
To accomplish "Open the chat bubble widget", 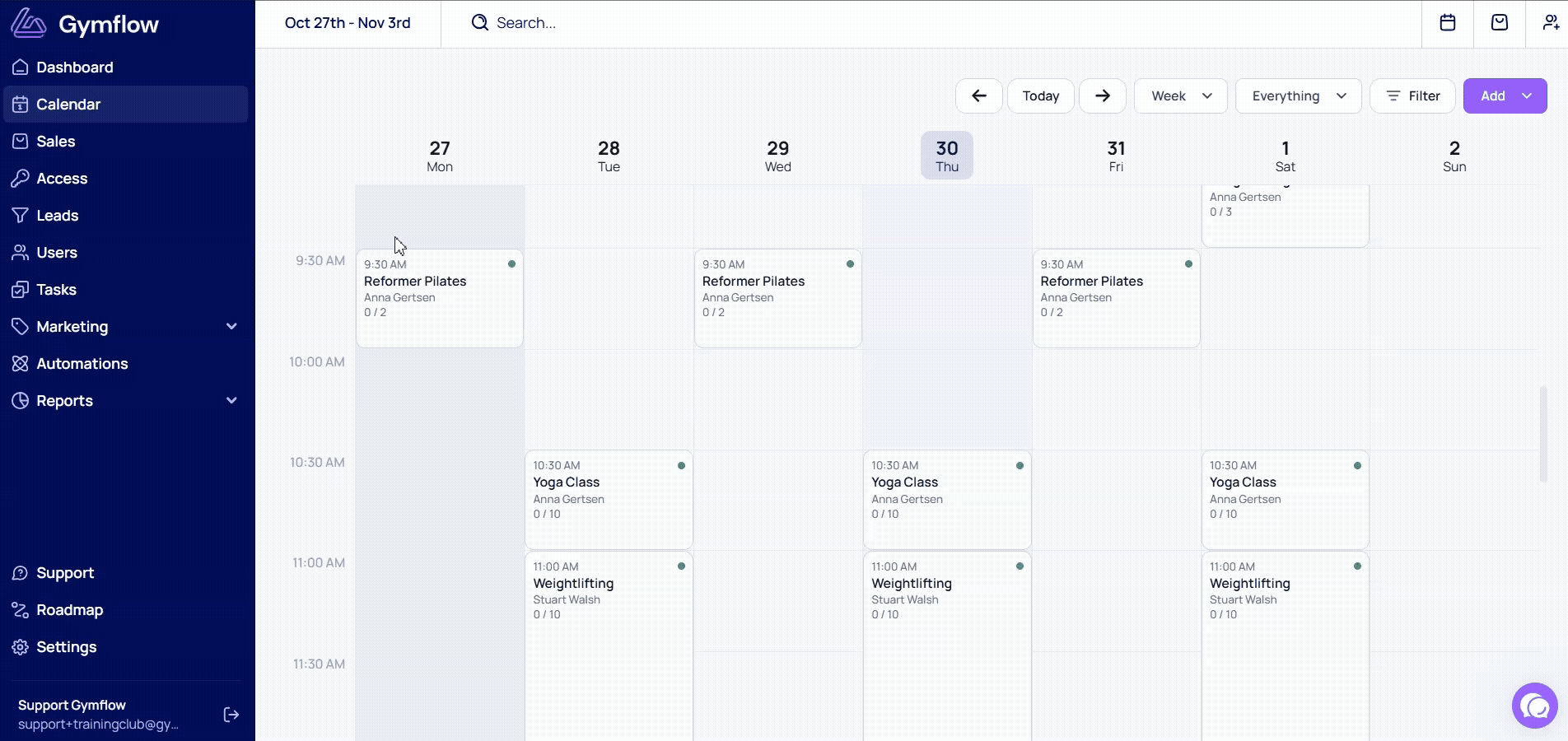I will click(x=1534, y=706).
